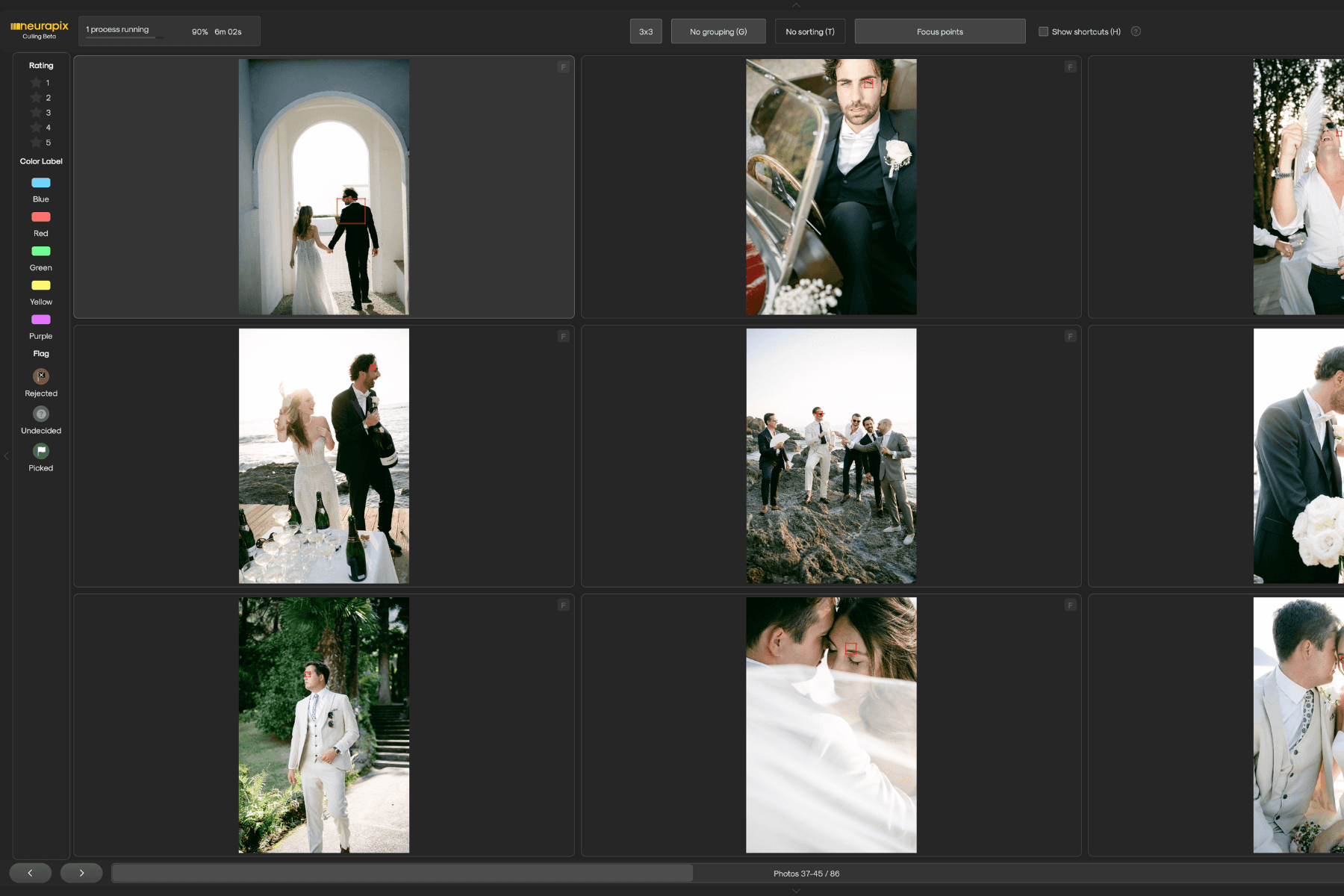This screenshot has height=896, width=1344.
Task: Go to previous page of photos
Action: point(30,873)
